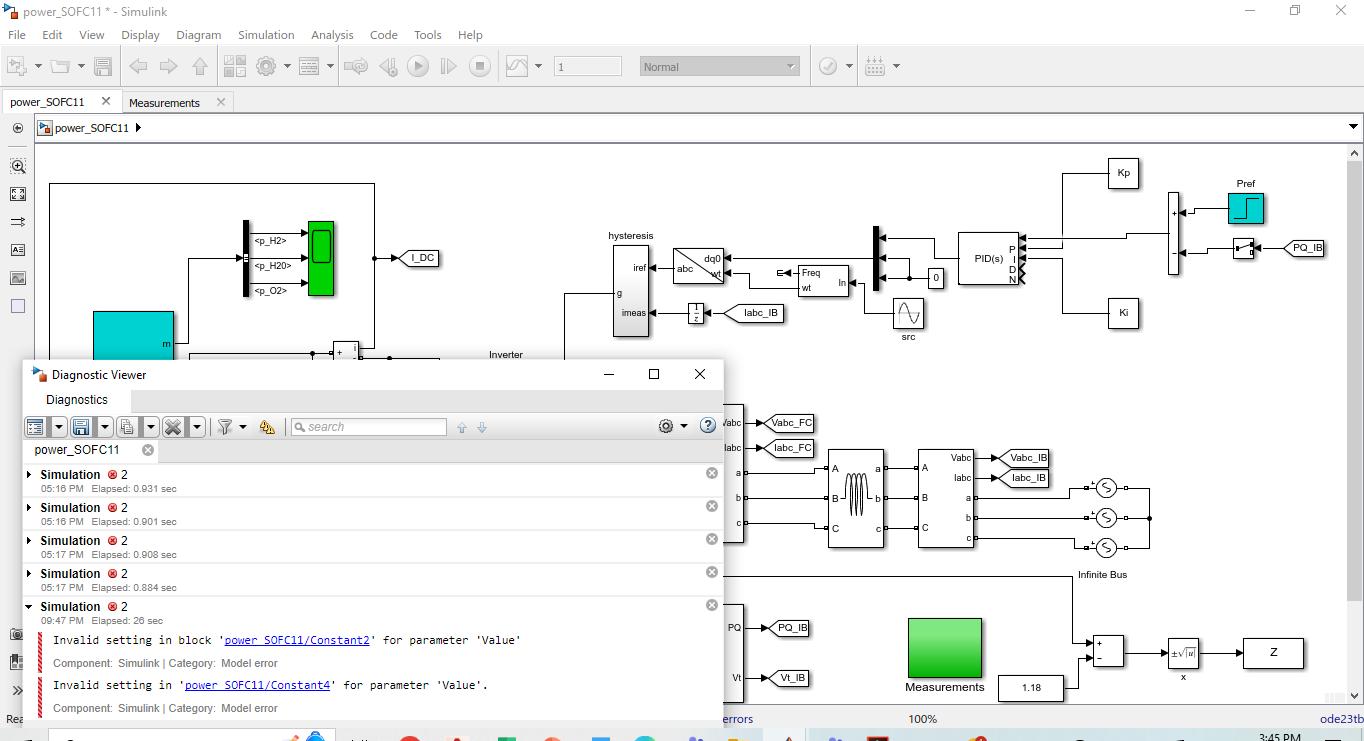
Task: Step forward the simulation one step
Action: 449,66
